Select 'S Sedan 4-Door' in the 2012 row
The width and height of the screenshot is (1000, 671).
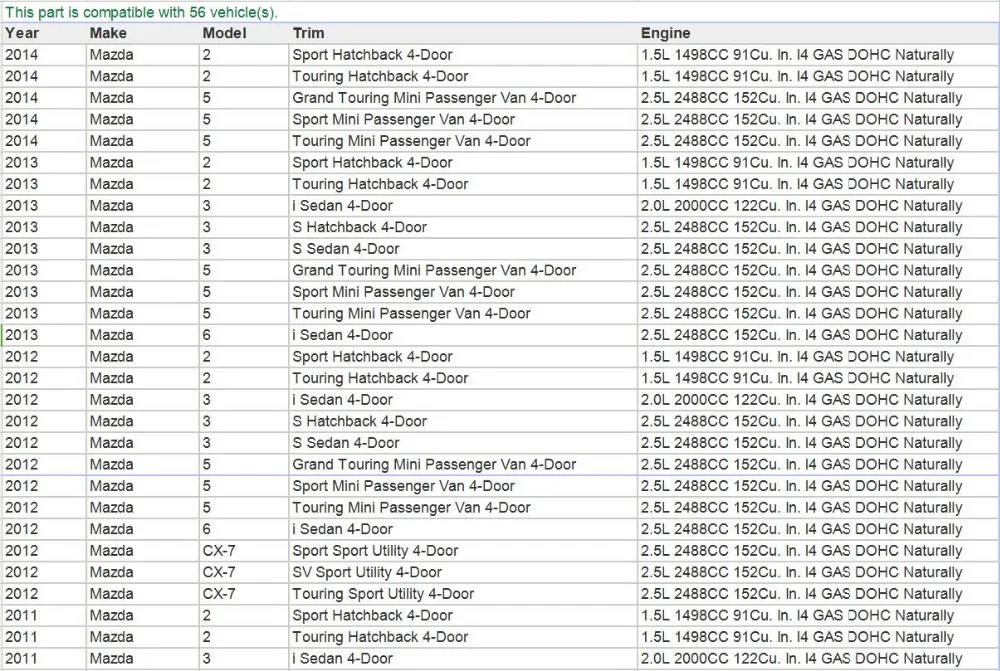[x=346, y=443]
